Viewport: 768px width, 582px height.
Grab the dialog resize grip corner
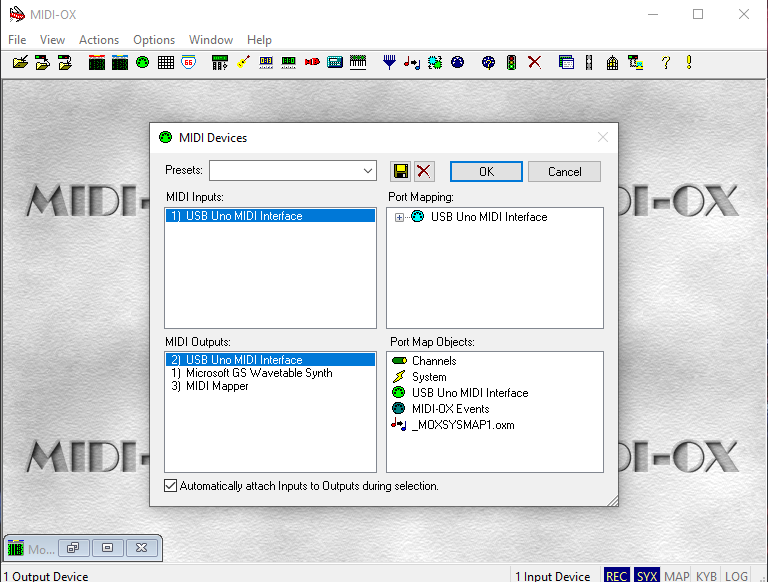pos(613,501)
